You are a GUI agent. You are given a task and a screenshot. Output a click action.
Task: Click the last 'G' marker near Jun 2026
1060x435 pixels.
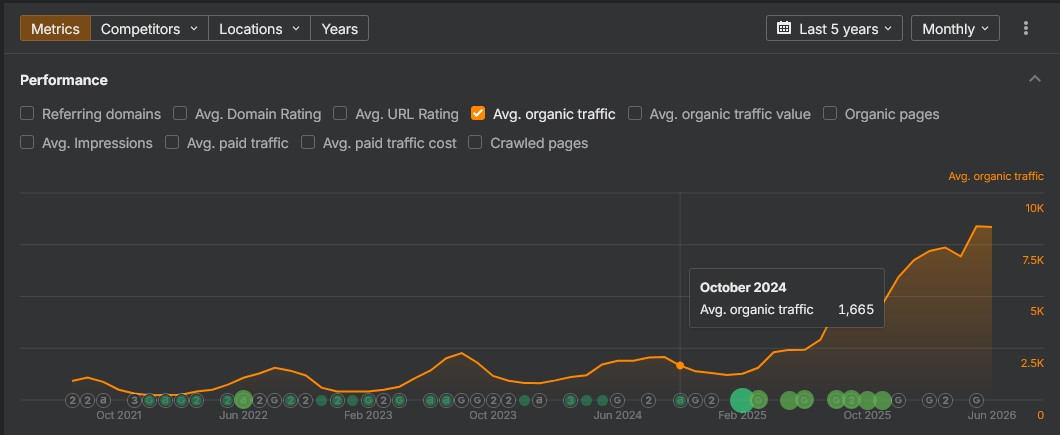click(x=976, y=400)
